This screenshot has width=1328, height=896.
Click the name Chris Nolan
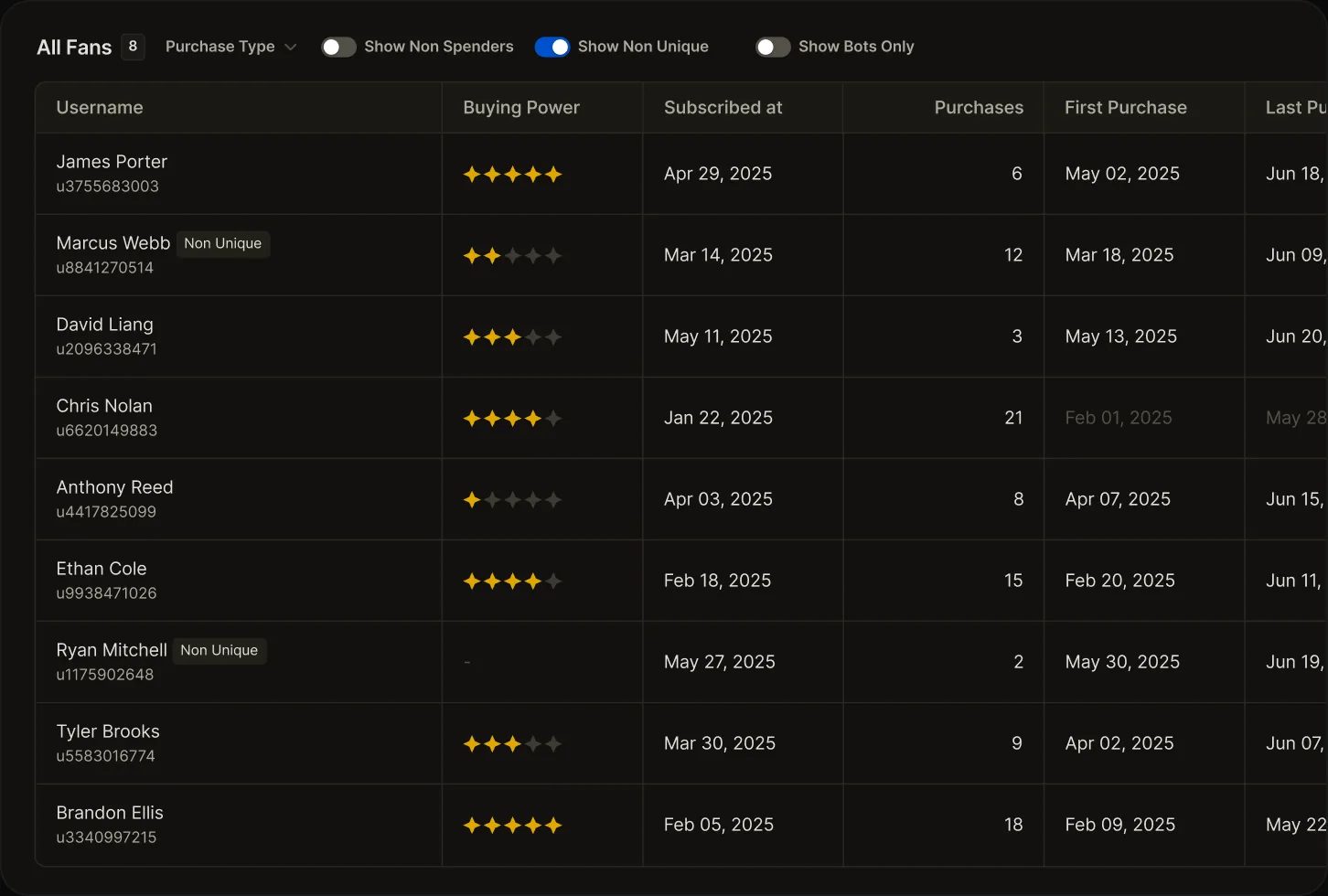click(x=104, y=406)
